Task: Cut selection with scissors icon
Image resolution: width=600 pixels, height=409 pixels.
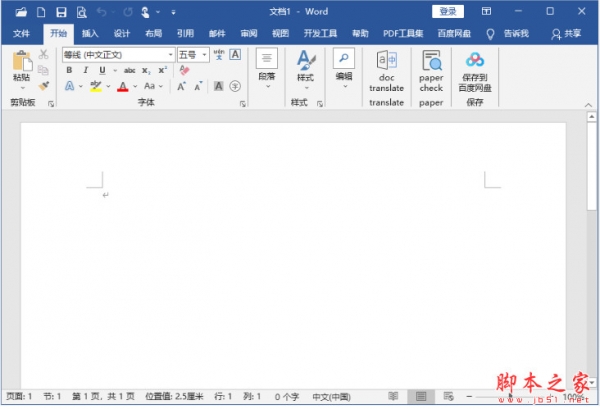Action: point(43,54)
